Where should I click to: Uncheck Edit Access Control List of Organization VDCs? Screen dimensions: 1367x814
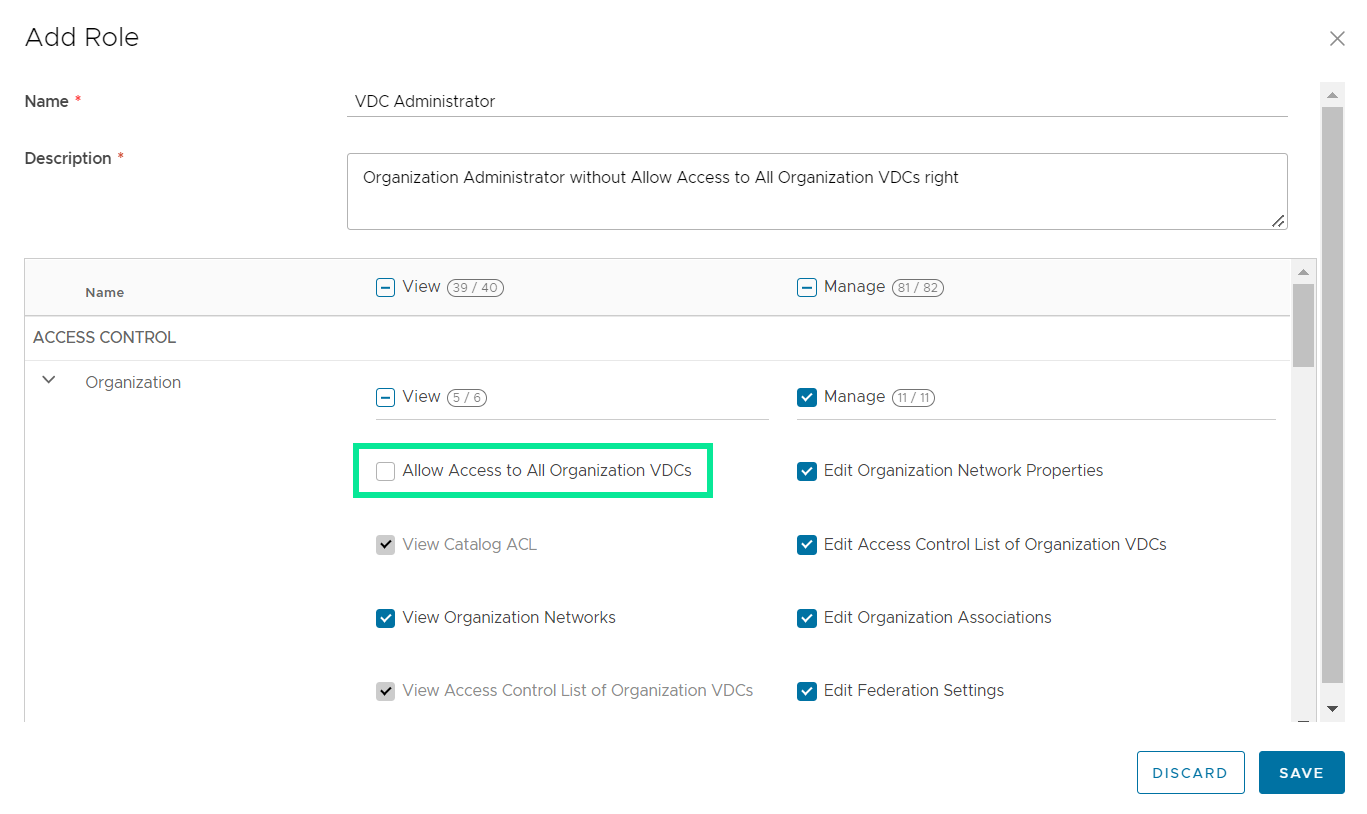click(807, 545)
